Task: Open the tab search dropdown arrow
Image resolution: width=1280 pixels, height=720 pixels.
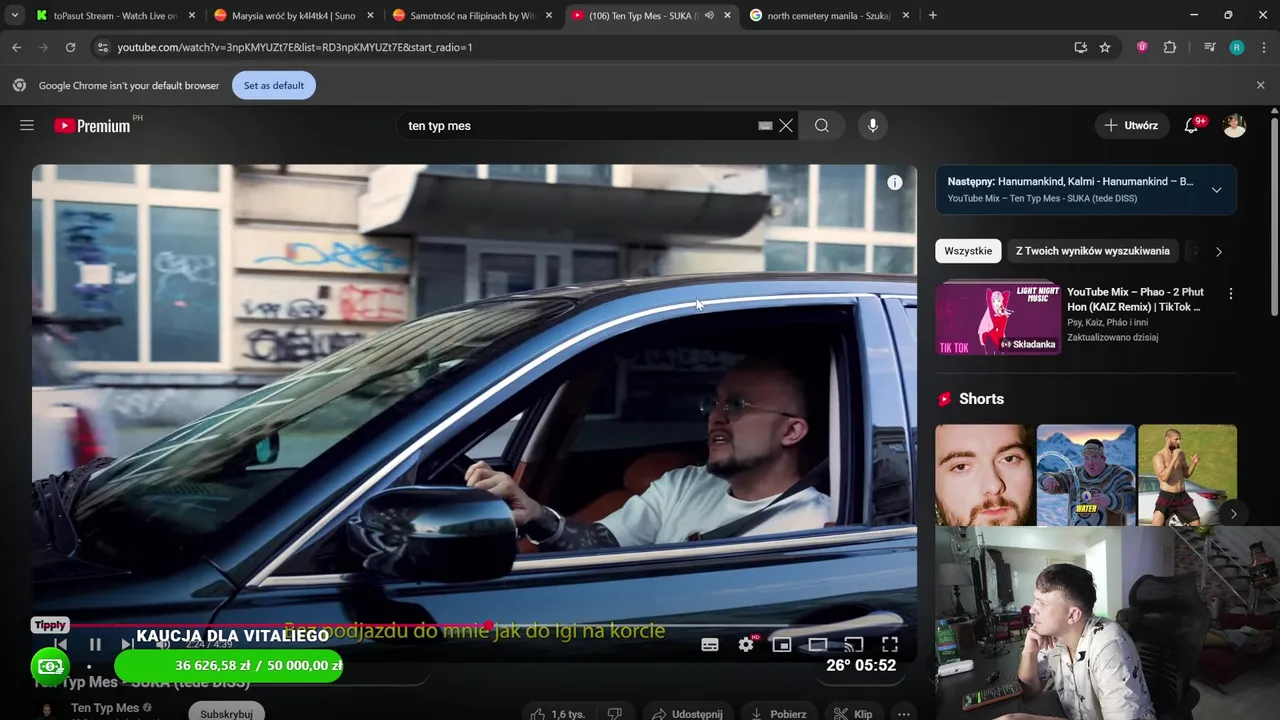Action: 14,16
